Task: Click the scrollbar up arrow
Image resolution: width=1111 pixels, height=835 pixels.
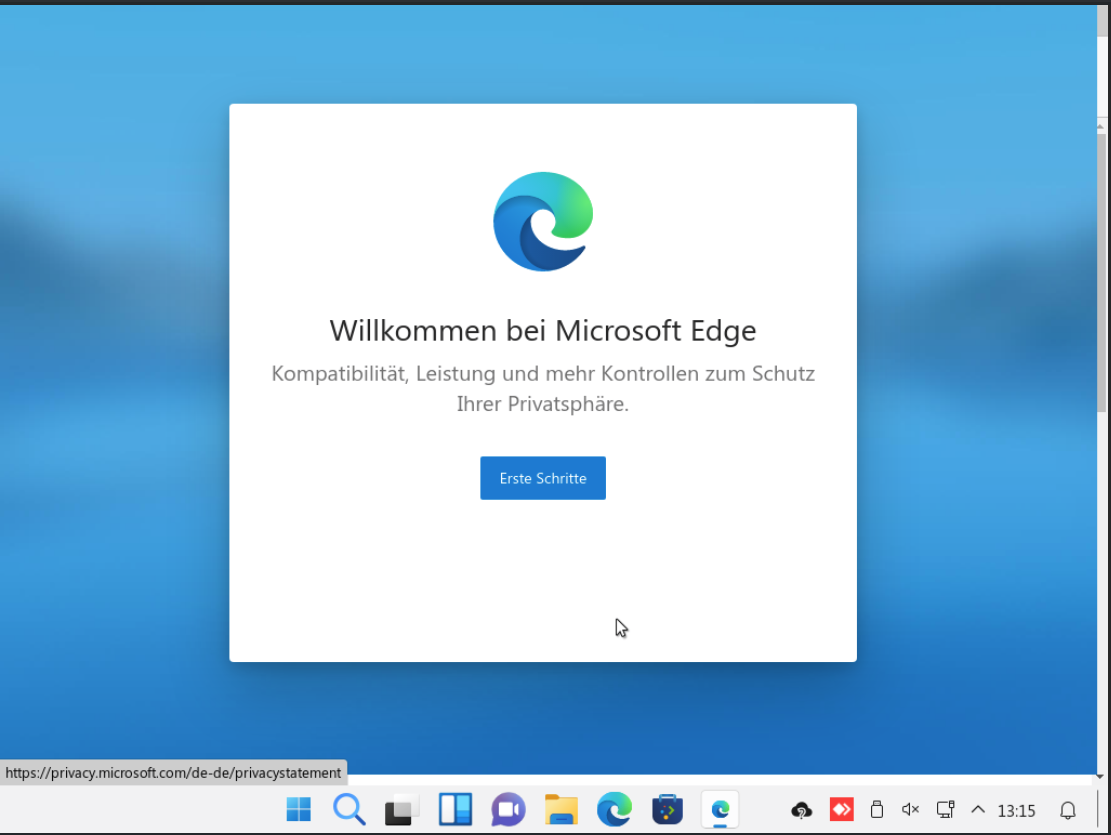Action: tap(1100, 127)
